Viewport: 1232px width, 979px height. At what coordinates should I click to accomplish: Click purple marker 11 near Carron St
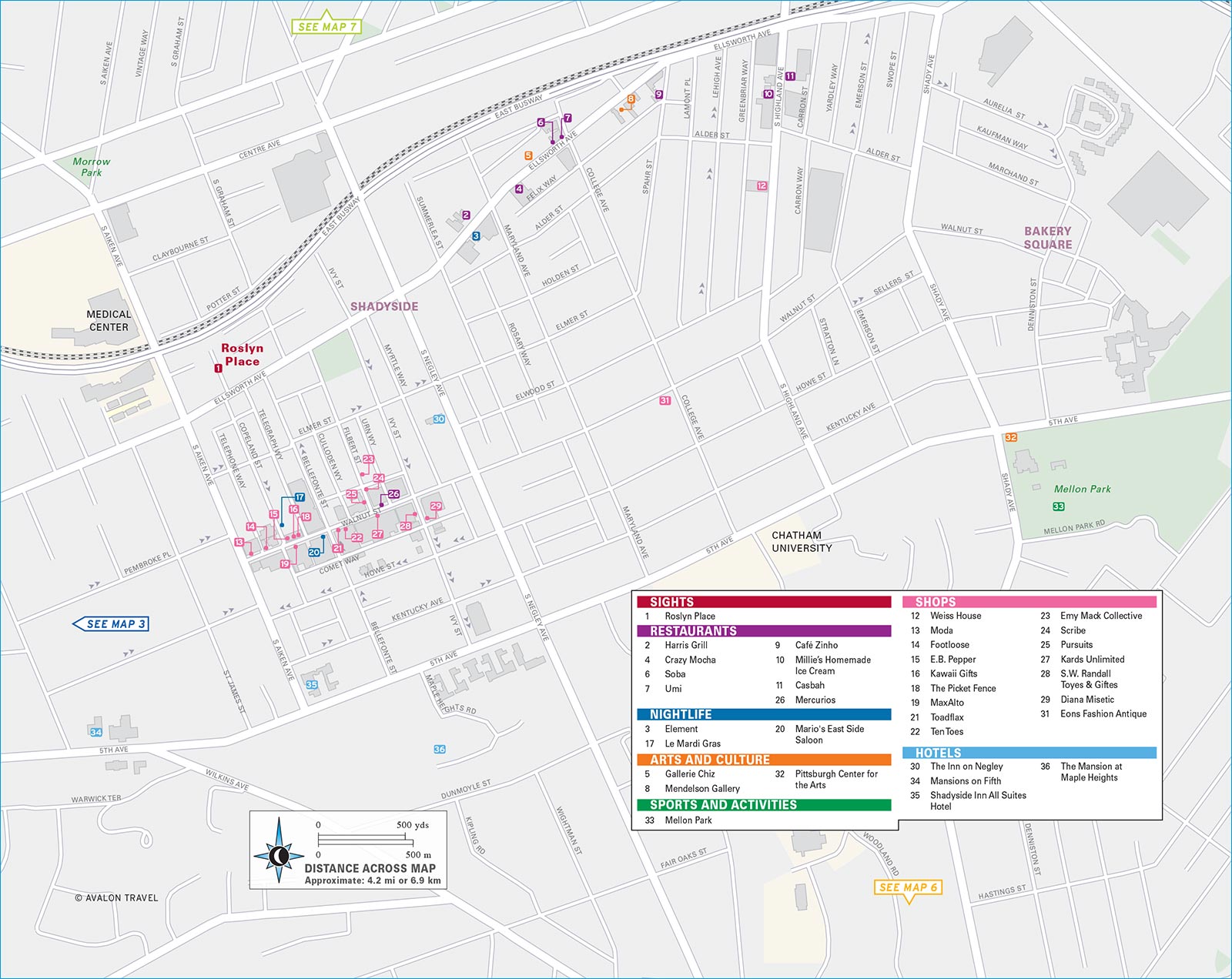tap(790, 76)
